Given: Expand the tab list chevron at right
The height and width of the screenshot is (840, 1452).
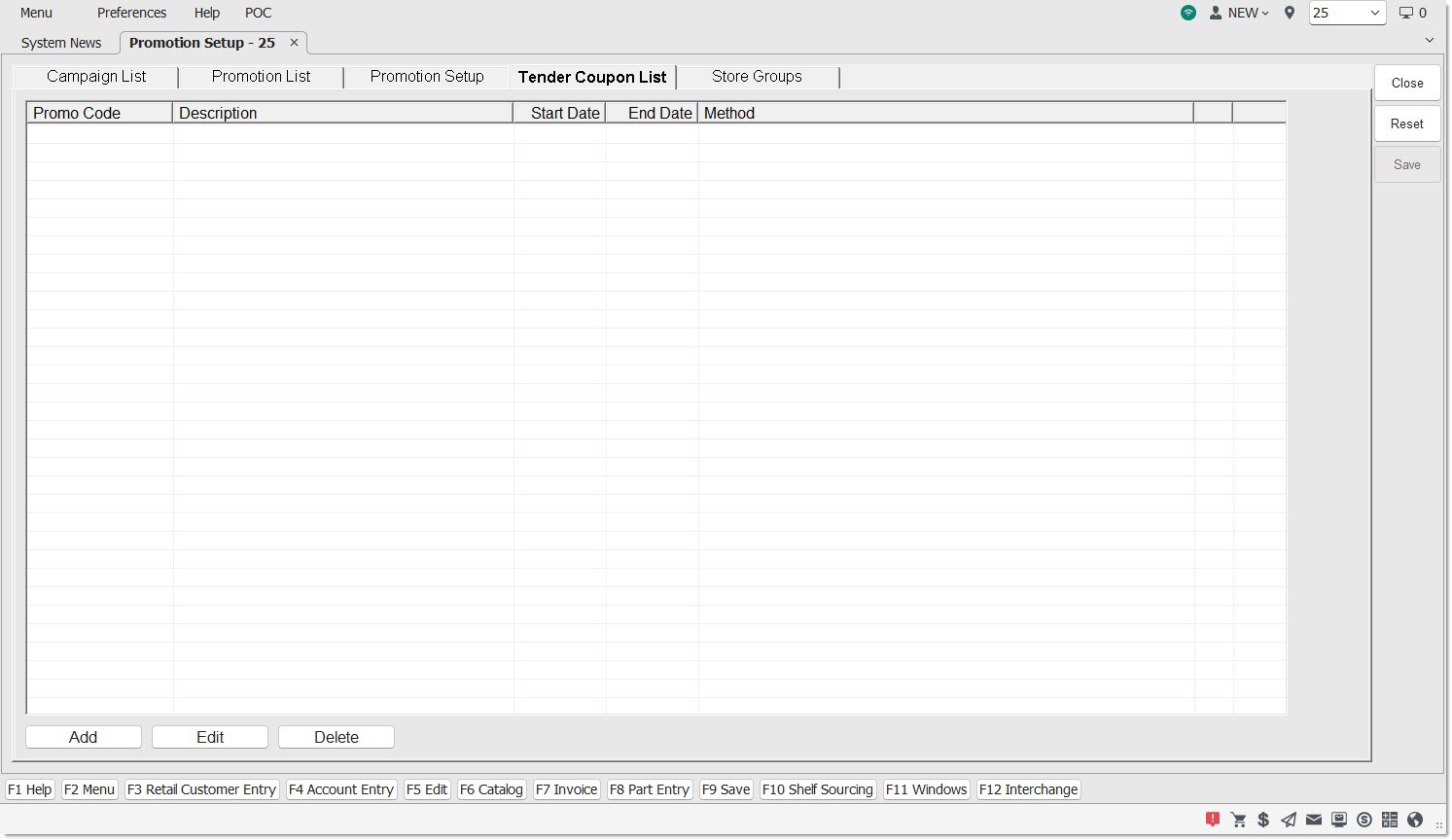Looking at the screenshot, I should click(1429, 40).
